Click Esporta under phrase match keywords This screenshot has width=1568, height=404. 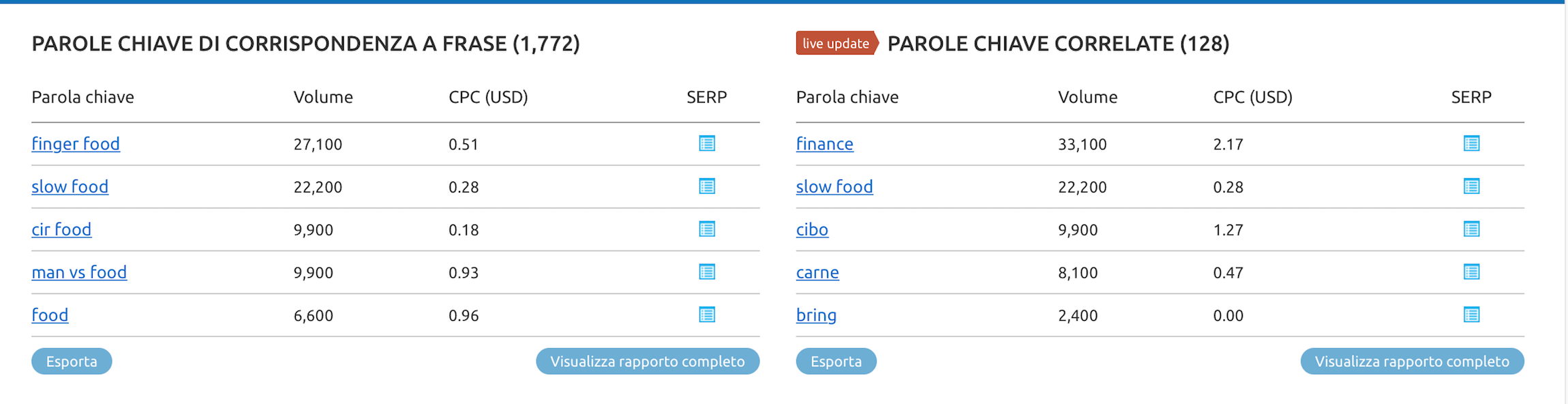coord(72,361)
